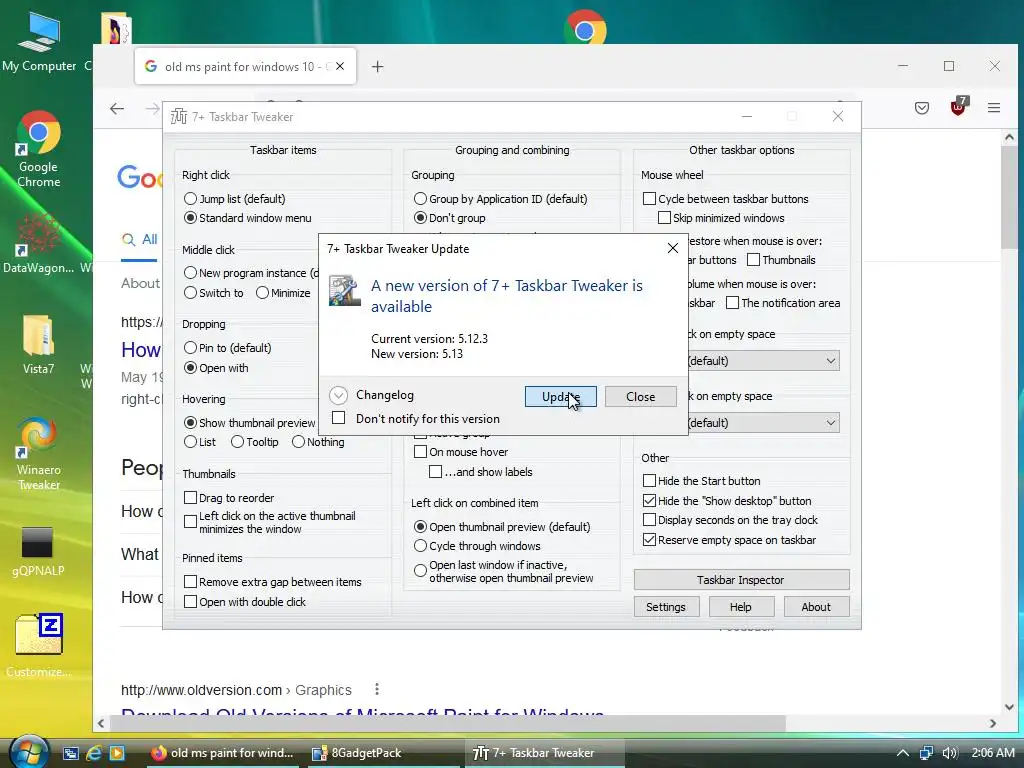The width and height of the screenshot is (1024, 768).
Task: Select the 7+ Taskbar Tweaker taskbar button
Action: point(545,753)
